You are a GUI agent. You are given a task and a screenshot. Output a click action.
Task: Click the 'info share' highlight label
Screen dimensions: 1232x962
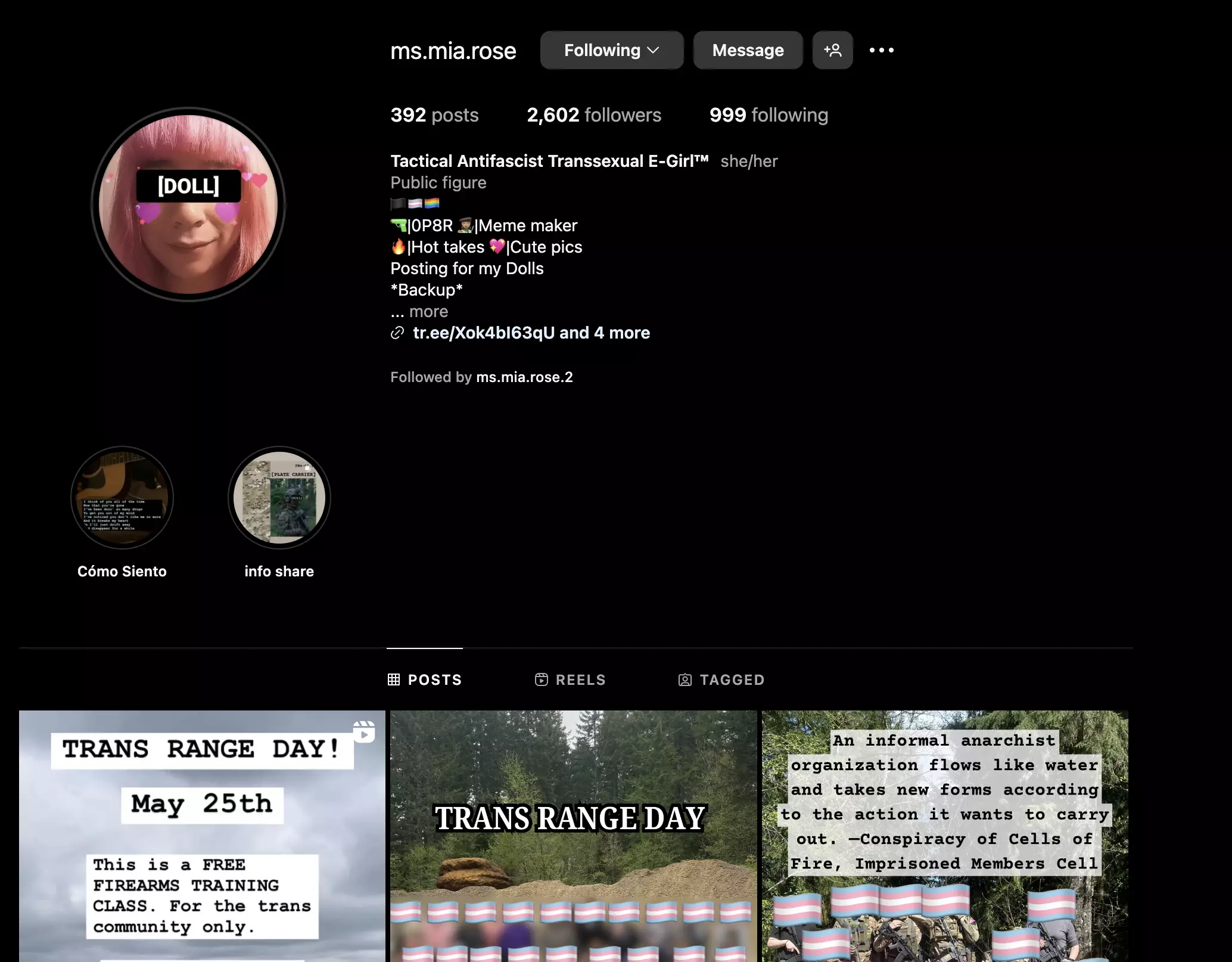[279, 571]
